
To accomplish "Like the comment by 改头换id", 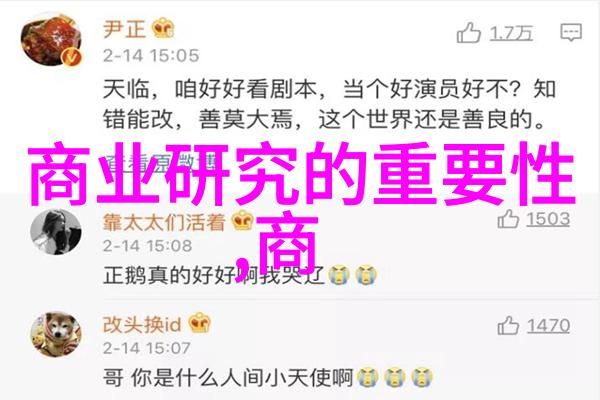I will tap(508, 326).
